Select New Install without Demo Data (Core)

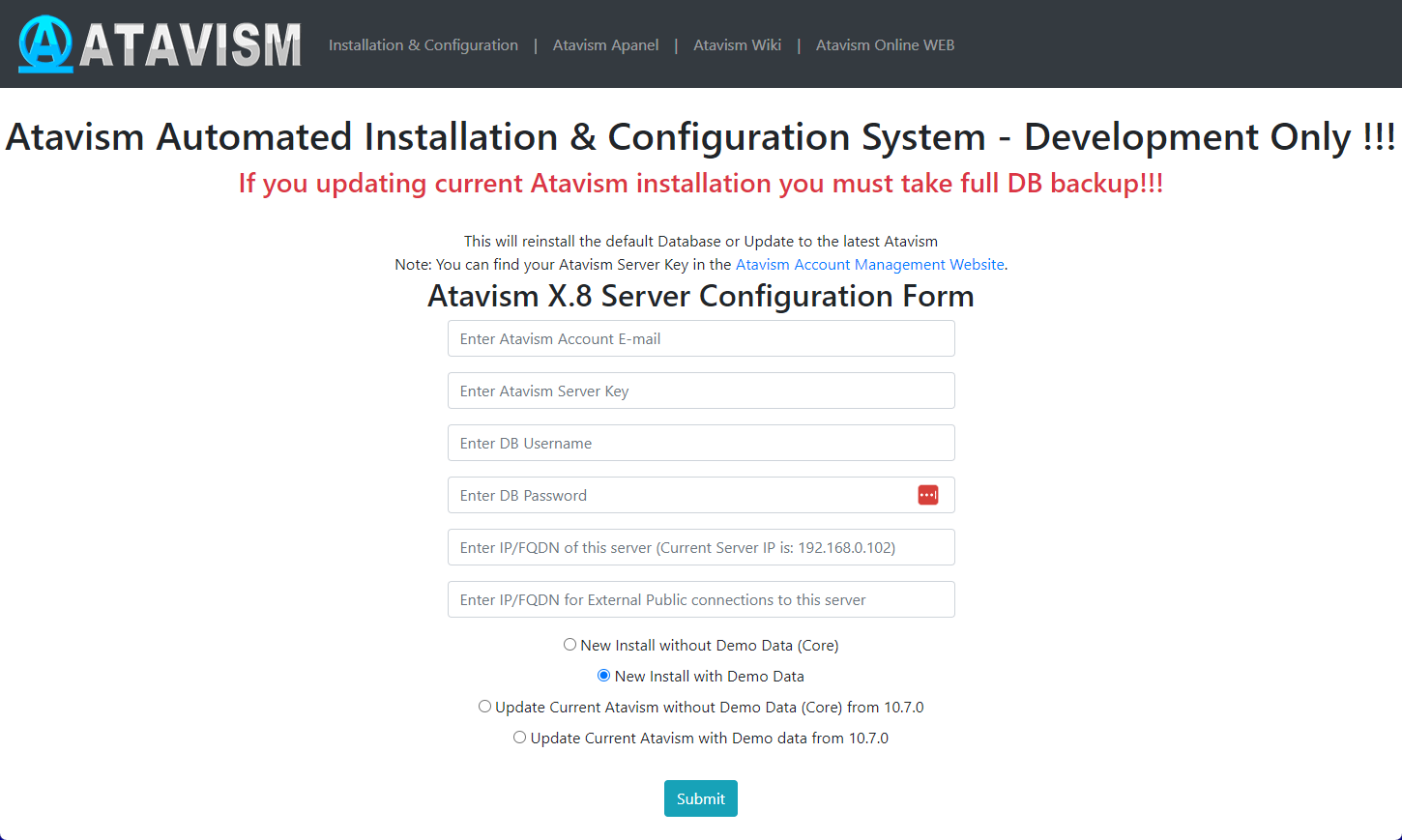coord(570,645)
